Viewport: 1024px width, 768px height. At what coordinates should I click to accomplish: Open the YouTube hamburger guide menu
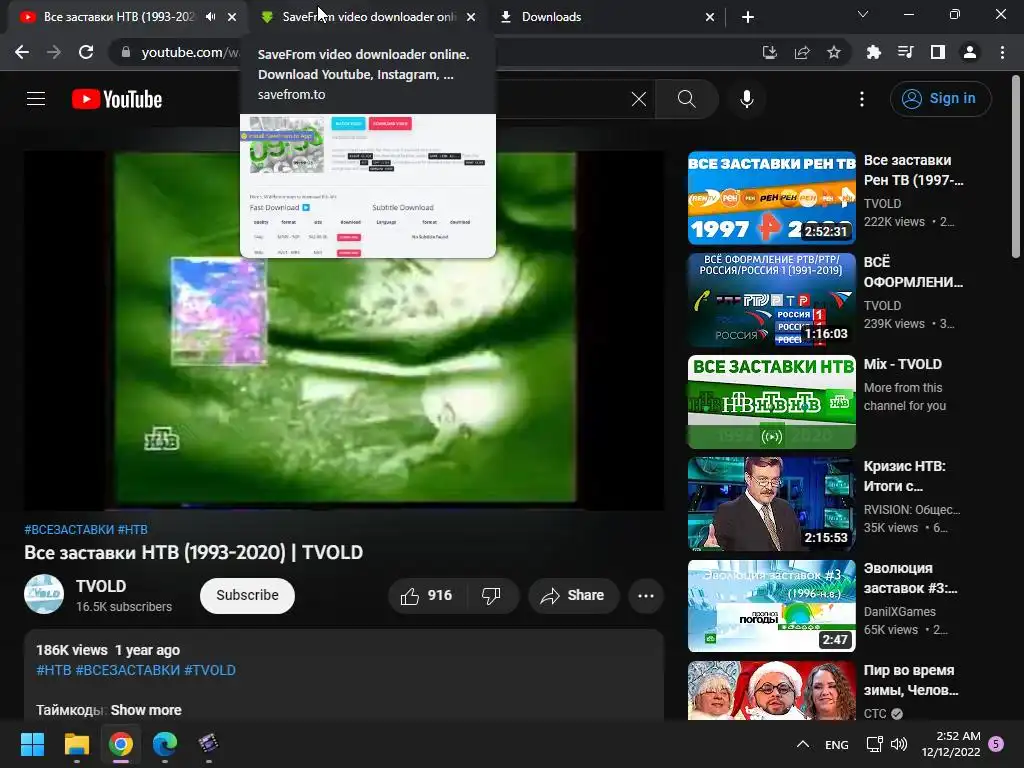tap(36, 99)
